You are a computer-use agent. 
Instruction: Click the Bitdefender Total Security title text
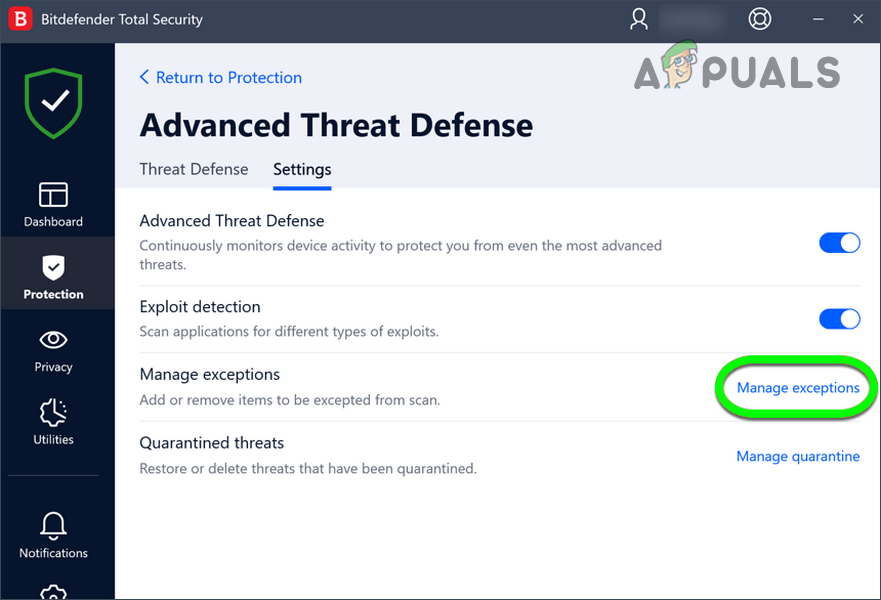pos(122,19)
